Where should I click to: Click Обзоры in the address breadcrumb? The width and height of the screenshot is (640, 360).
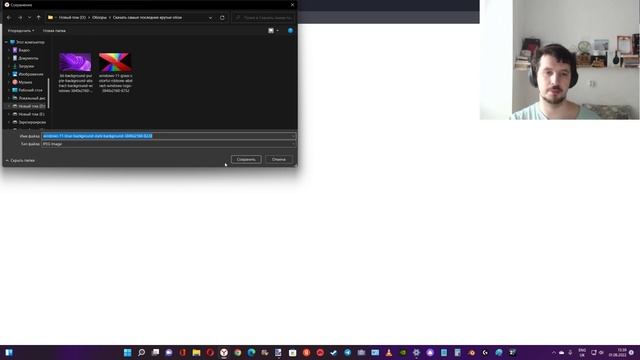point(99,18)
